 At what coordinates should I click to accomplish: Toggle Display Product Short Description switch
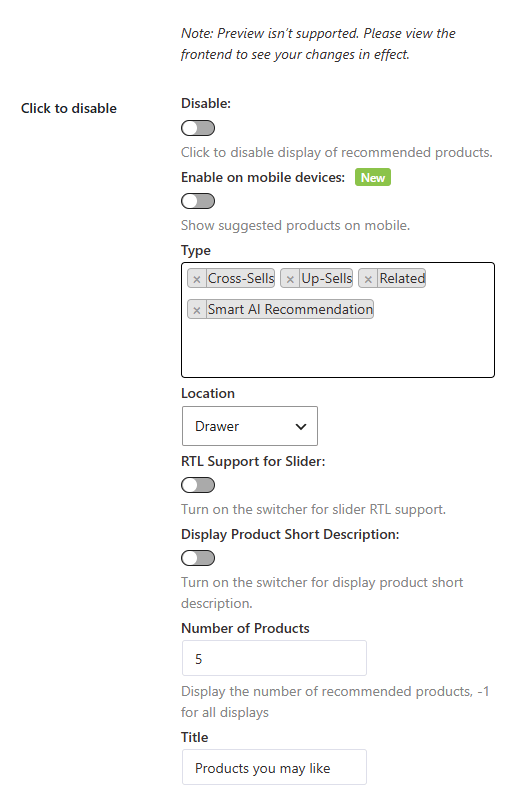198,558
